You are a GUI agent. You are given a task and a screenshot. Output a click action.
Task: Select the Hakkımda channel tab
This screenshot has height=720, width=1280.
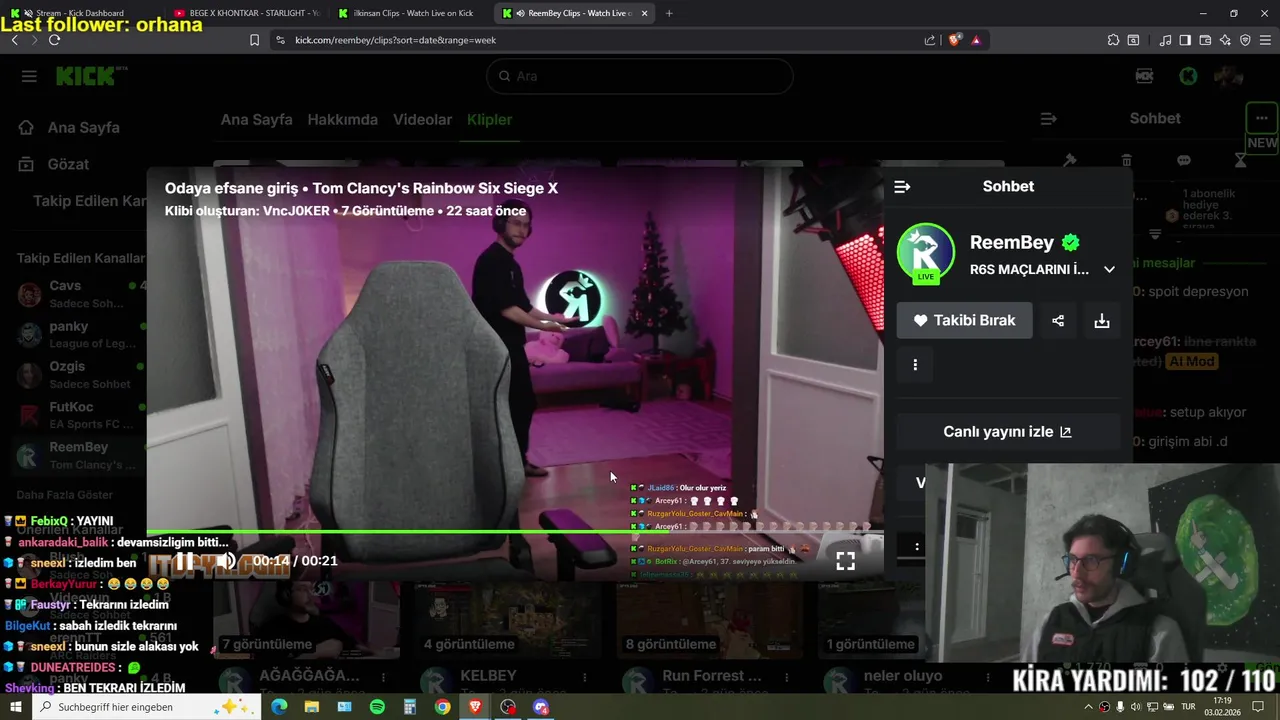click(x=343, y=119)
